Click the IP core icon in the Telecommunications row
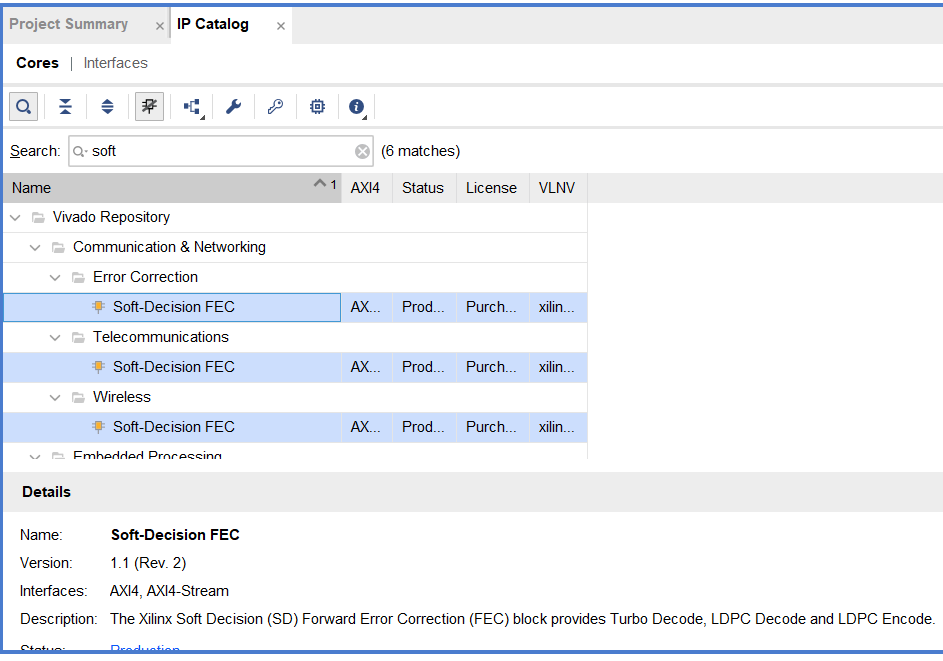The image size is (943, 661). 99,367
